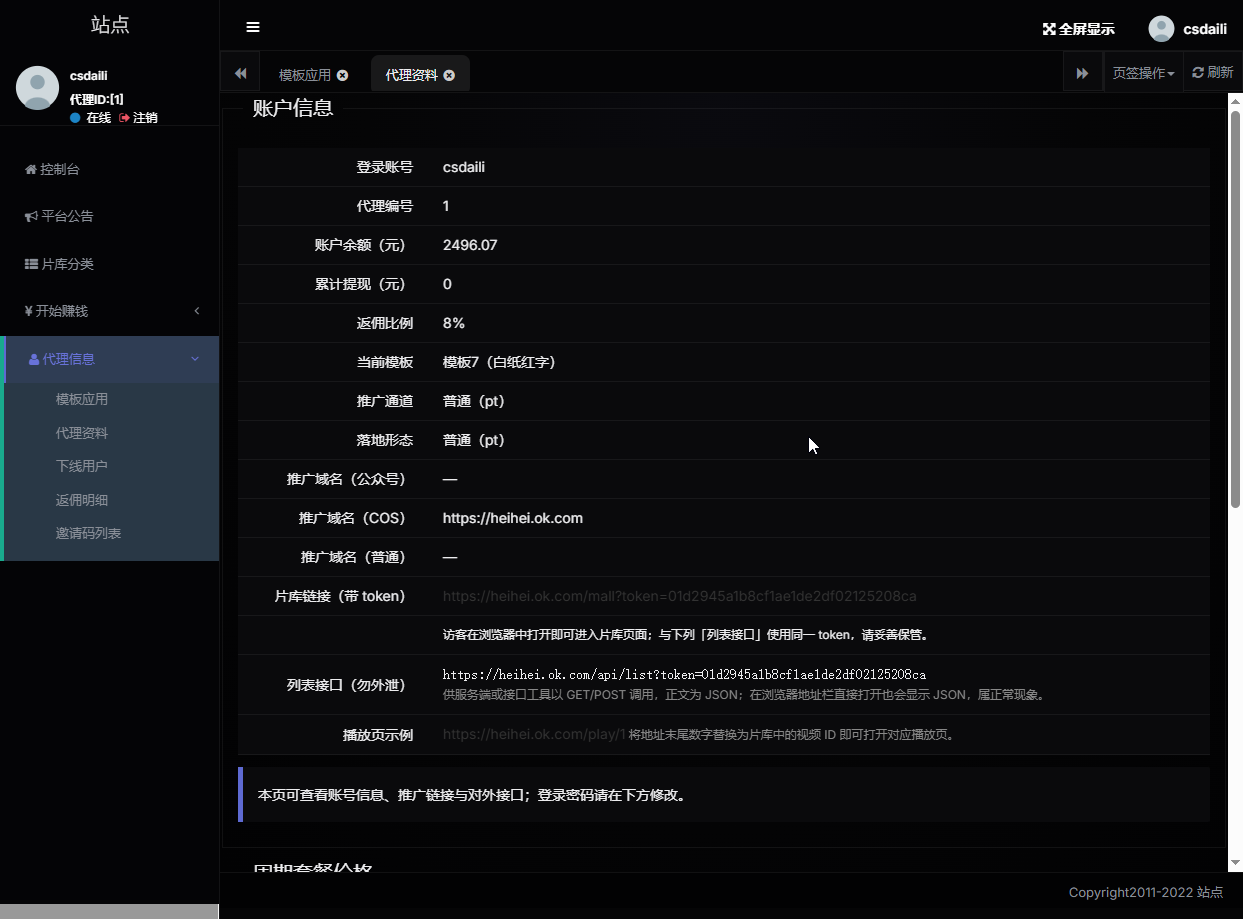Click the 片库分类 list icon

click(32, 264)
